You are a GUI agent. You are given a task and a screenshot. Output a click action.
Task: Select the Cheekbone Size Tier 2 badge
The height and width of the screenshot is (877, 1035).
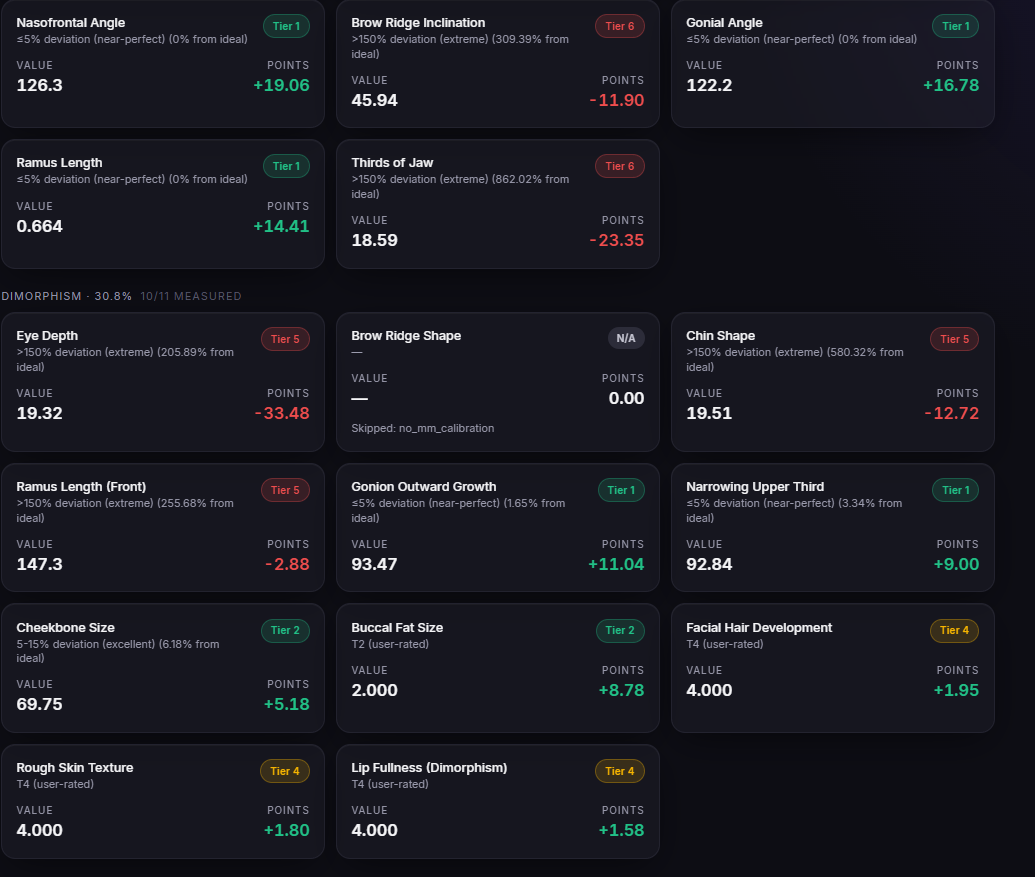285,630
